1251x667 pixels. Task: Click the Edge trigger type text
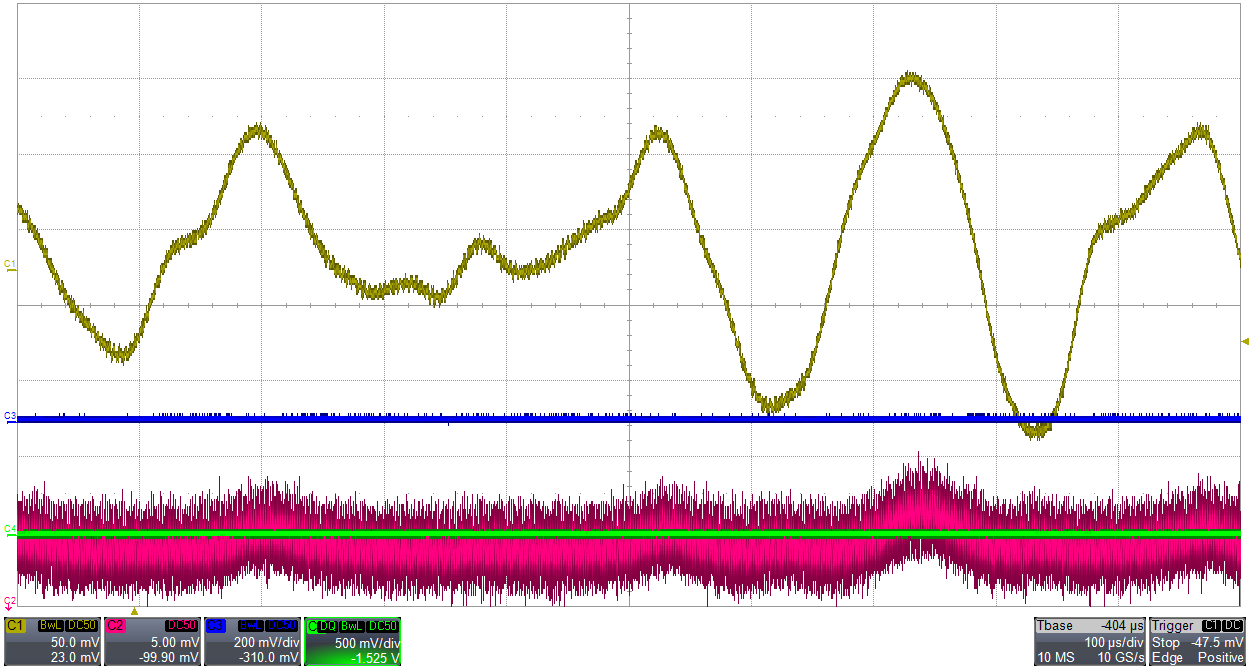point(1167,657)
